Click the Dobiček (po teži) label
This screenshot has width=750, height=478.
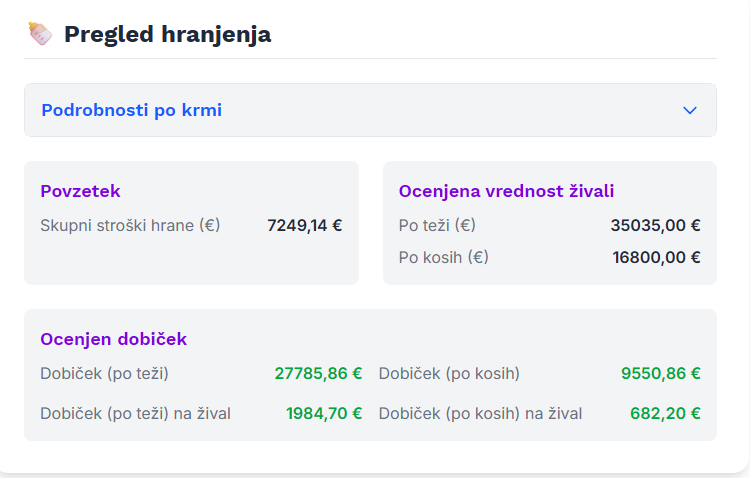tap(104, 374)
